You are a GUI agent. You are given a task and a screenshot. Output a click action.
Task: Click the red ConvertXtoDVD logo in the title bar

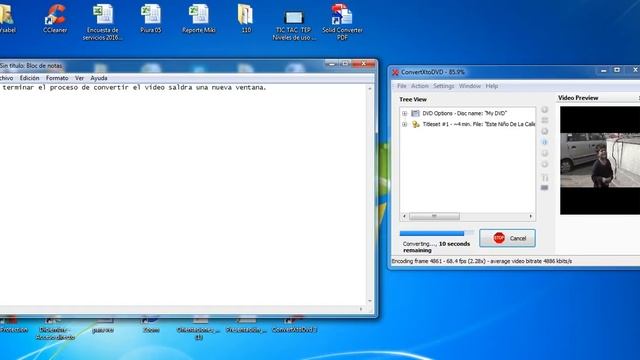(x=395, y=72)
